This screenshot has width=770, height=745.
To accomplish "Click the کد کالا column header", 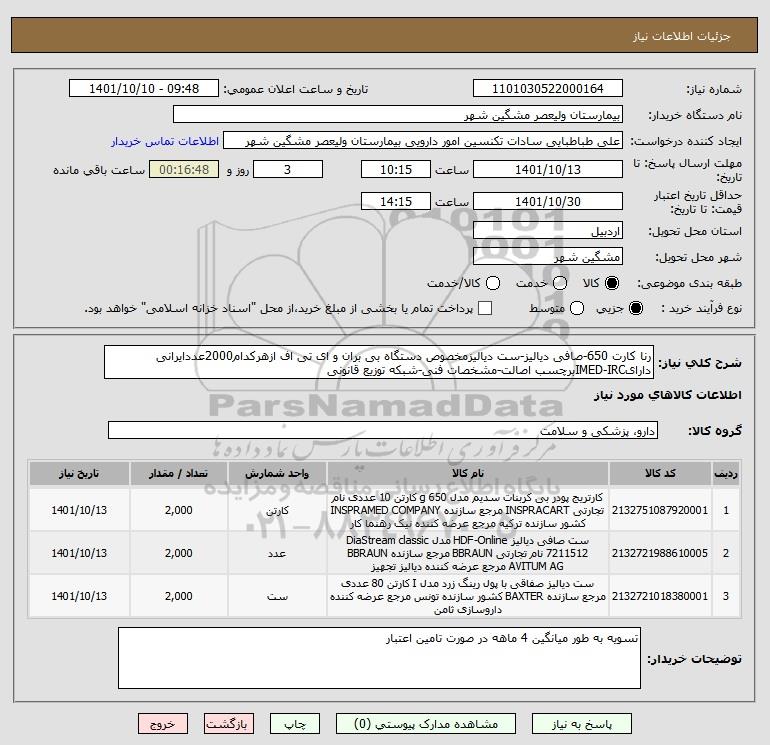I will tap(660, 473).
